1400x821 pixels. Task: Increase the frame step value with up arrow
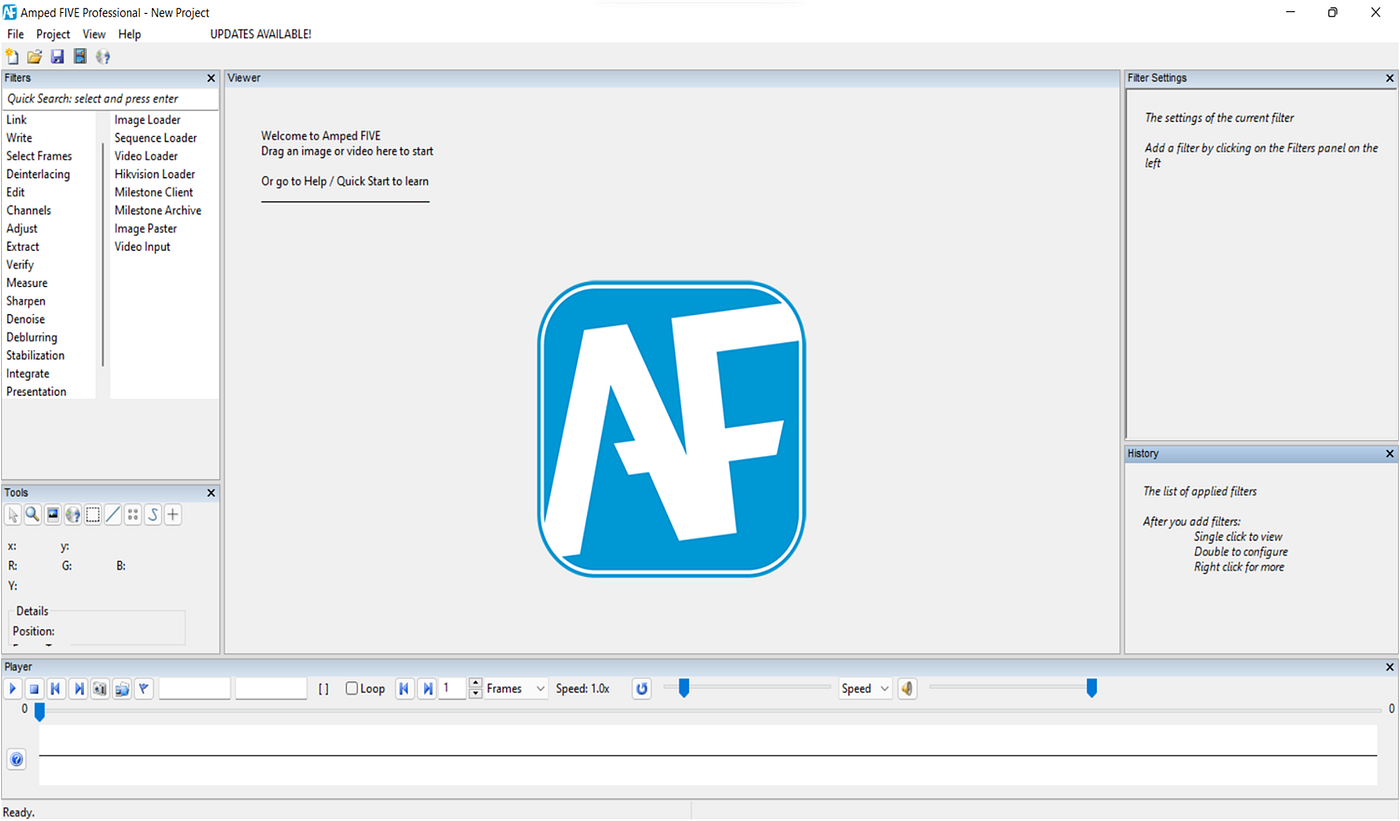coord(476,684)
